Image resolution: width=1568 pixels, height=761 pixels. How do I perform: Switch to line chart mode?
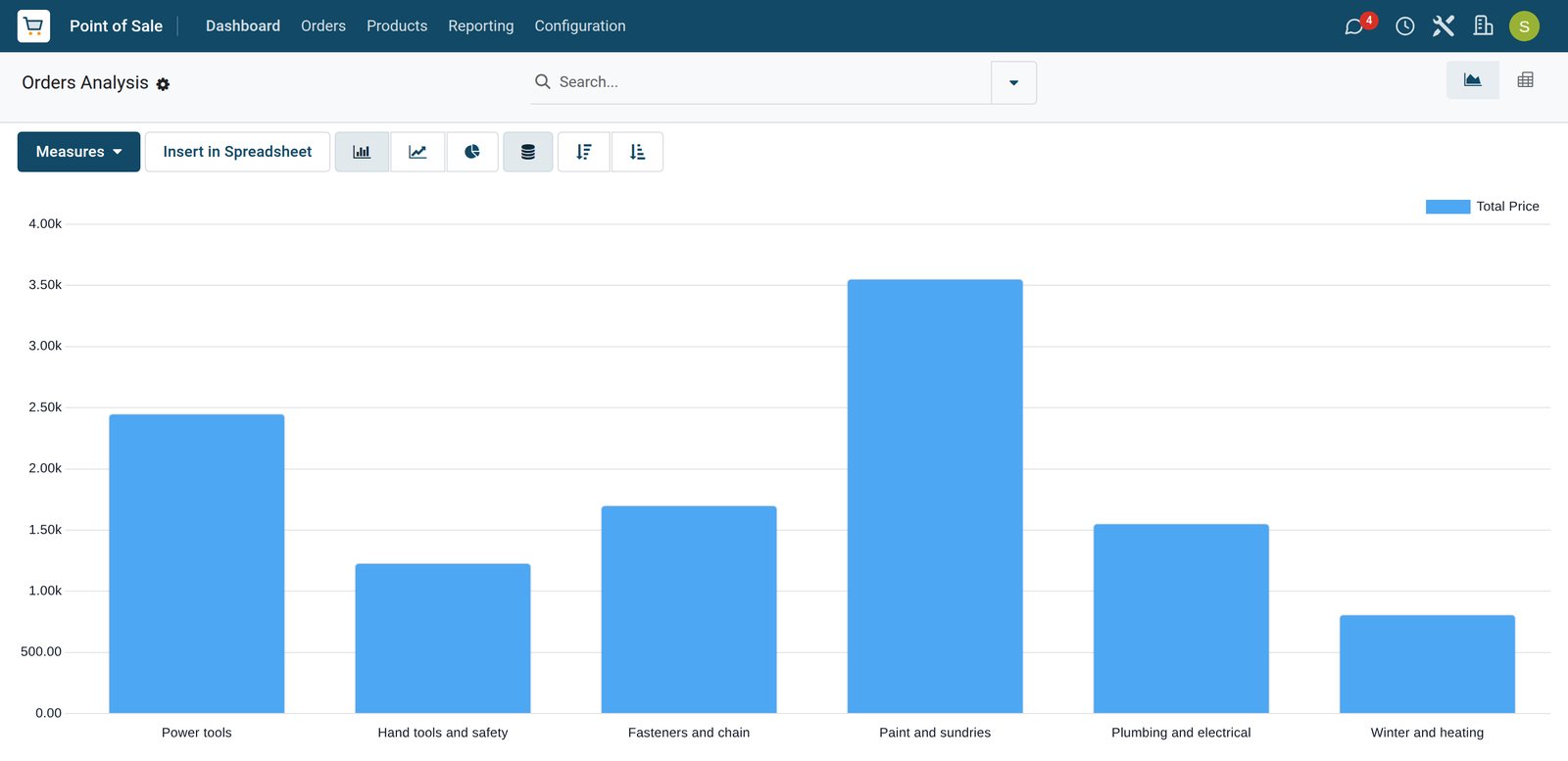pos(417,152)
